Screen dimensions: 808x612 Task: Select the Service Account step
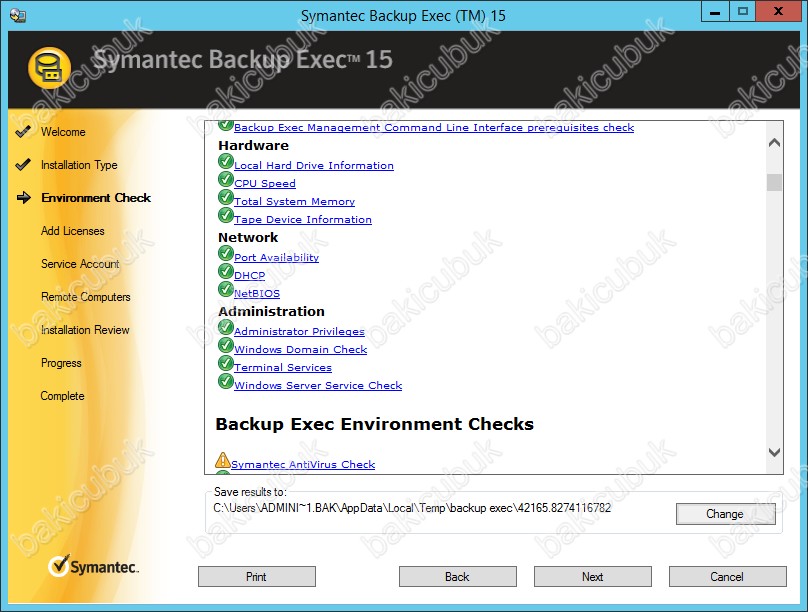[80, 264]
